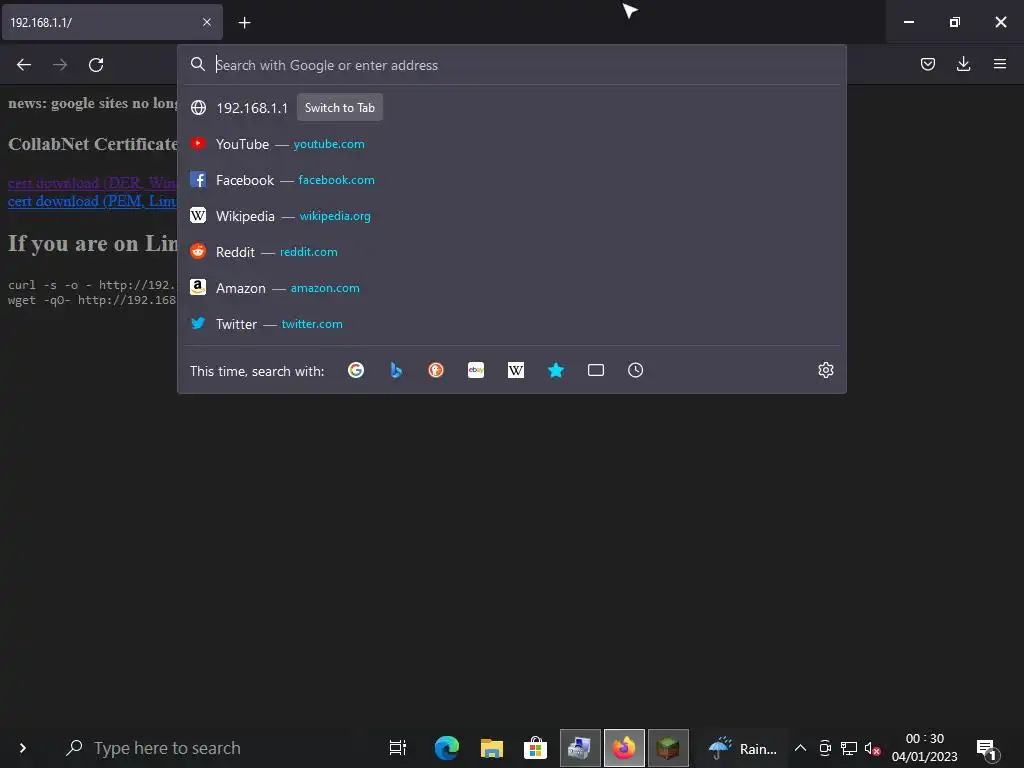The width and height of the screenshot is (1024, 768).
Task: Open the computer-icon app on the taskbar
Action: coord(579,748)
